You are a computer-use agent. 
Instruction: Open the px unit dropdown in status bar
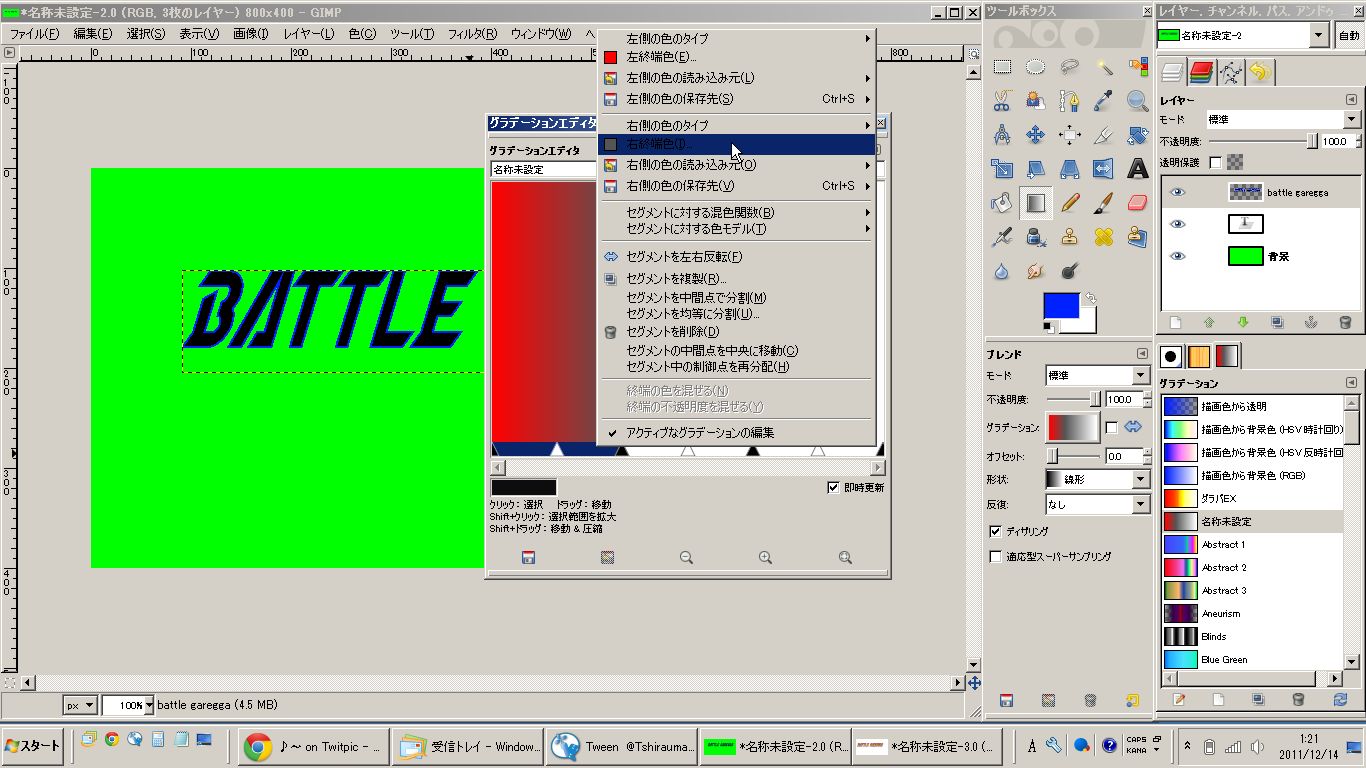click(80, 705)
